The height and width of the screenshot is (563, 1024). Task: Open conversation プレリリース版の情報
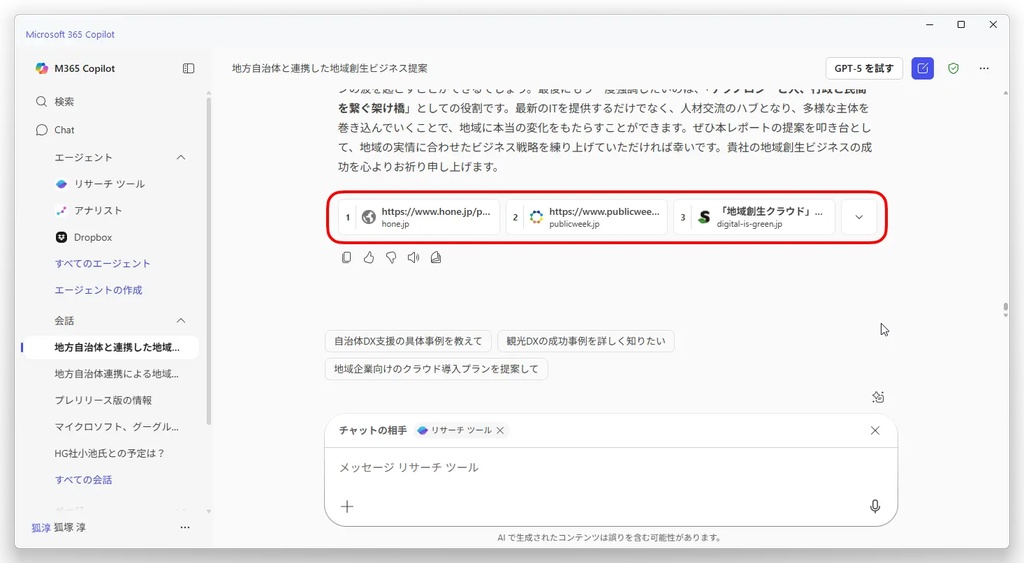pos(103,400)
